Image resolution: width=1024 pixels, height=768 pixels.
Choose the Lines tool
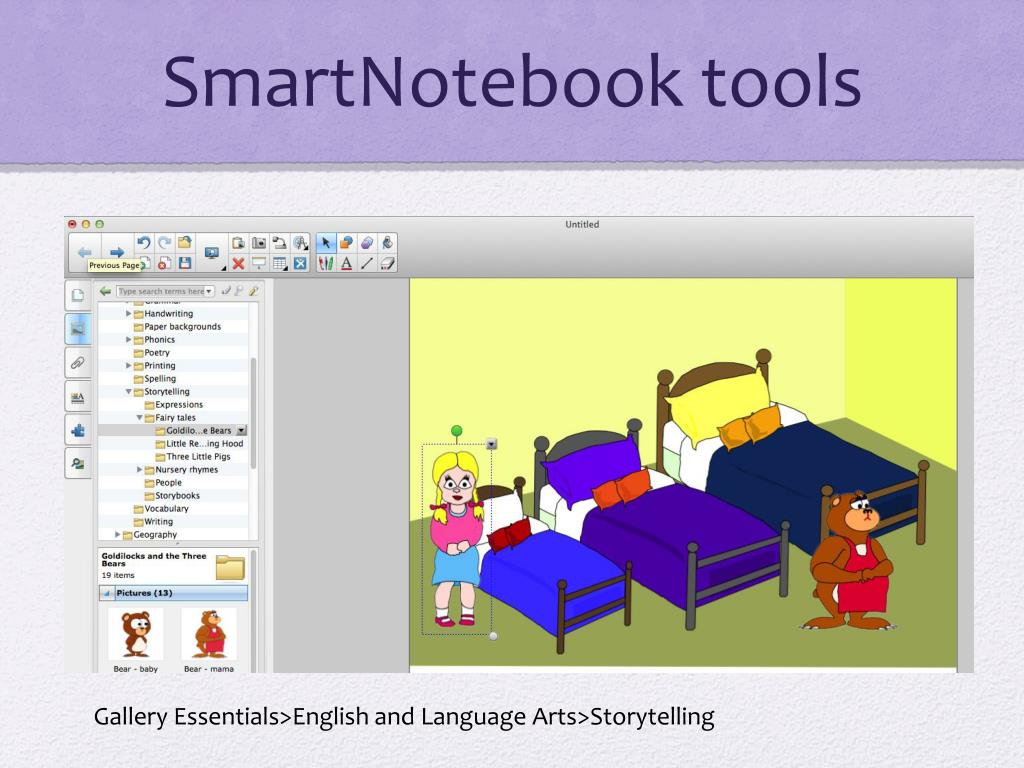pyautogui.click(x=367, y=263)
